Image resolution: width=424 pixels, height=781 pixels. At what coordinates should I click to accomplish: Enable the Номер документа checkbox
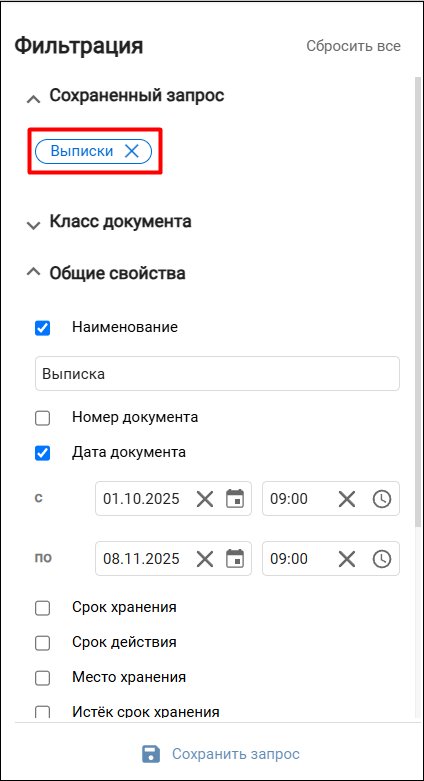click(x=42, y=418)
